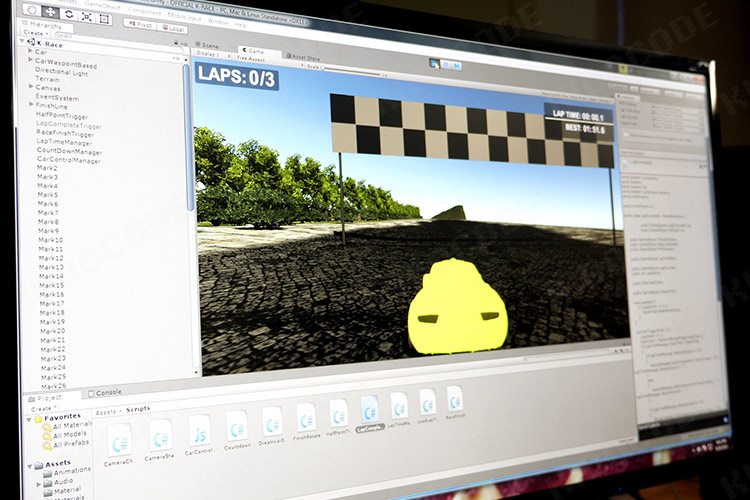The width and height of the screenshot is (750, 500).
Task: Open the Free Aspect dropdown
Action: tap(251, 59)
